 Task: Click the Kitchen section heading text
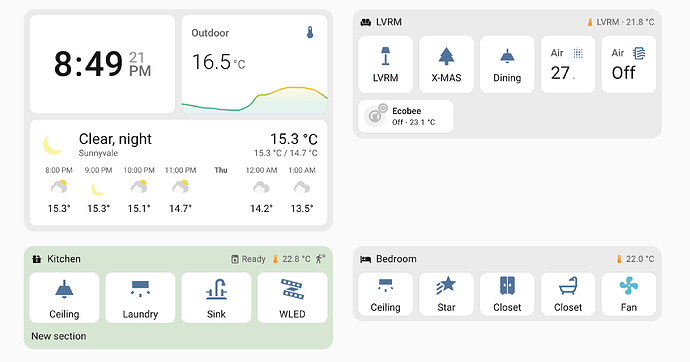coord(64,259)
